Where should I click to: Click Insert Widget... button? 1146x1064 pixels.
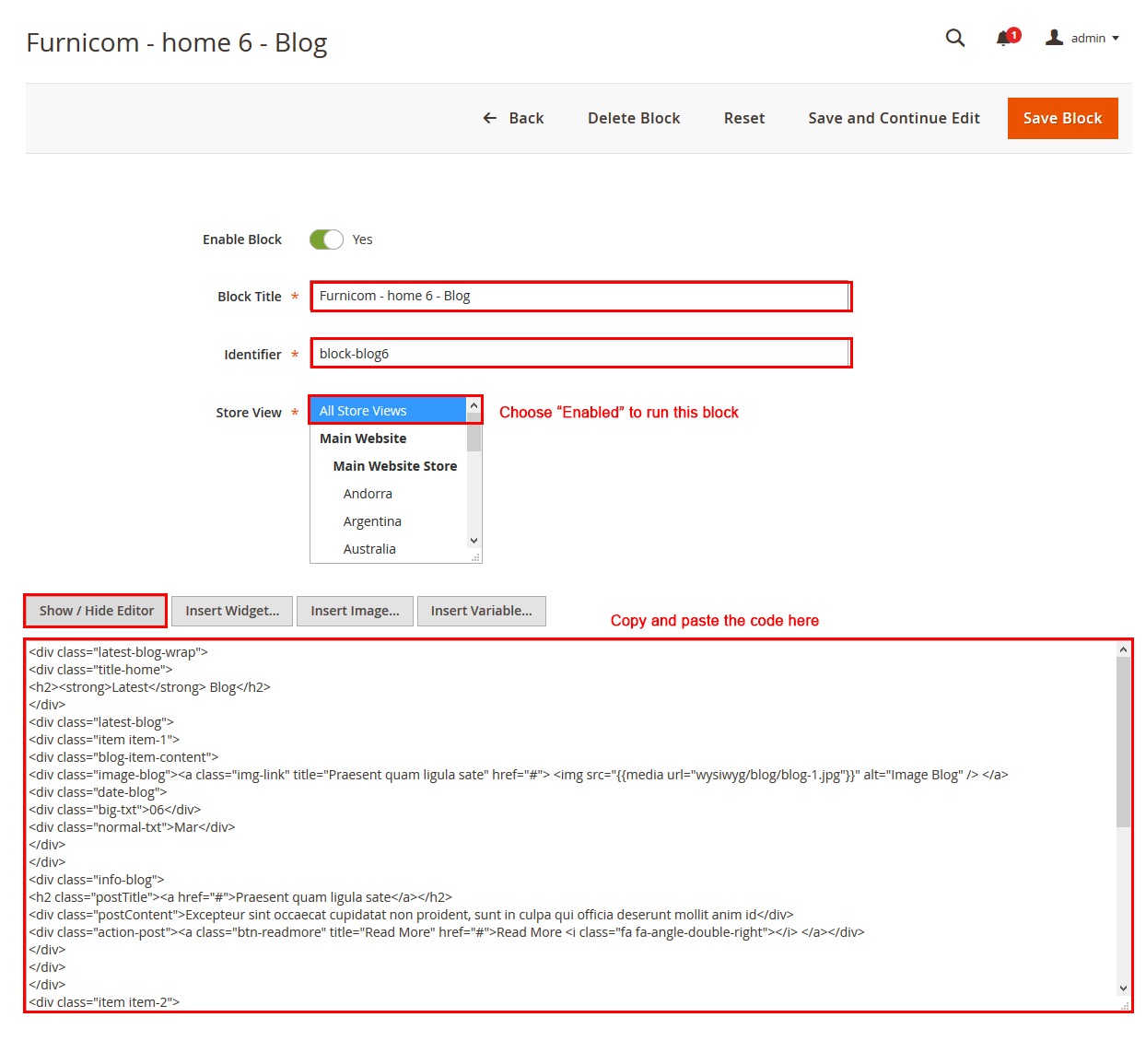[x=232, y=611]
